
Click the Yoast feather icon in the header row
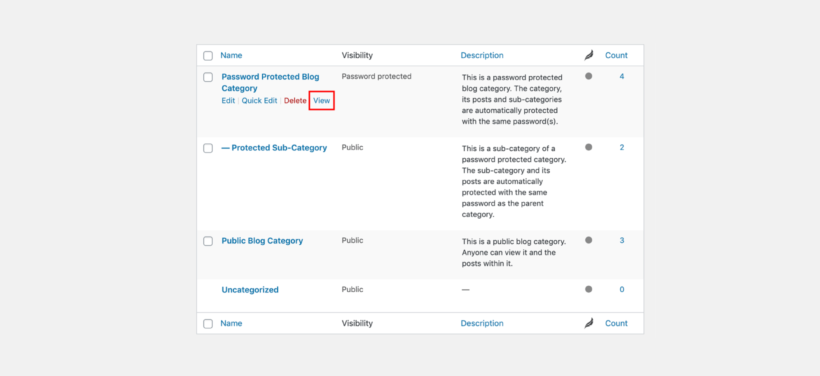[589, 55]
